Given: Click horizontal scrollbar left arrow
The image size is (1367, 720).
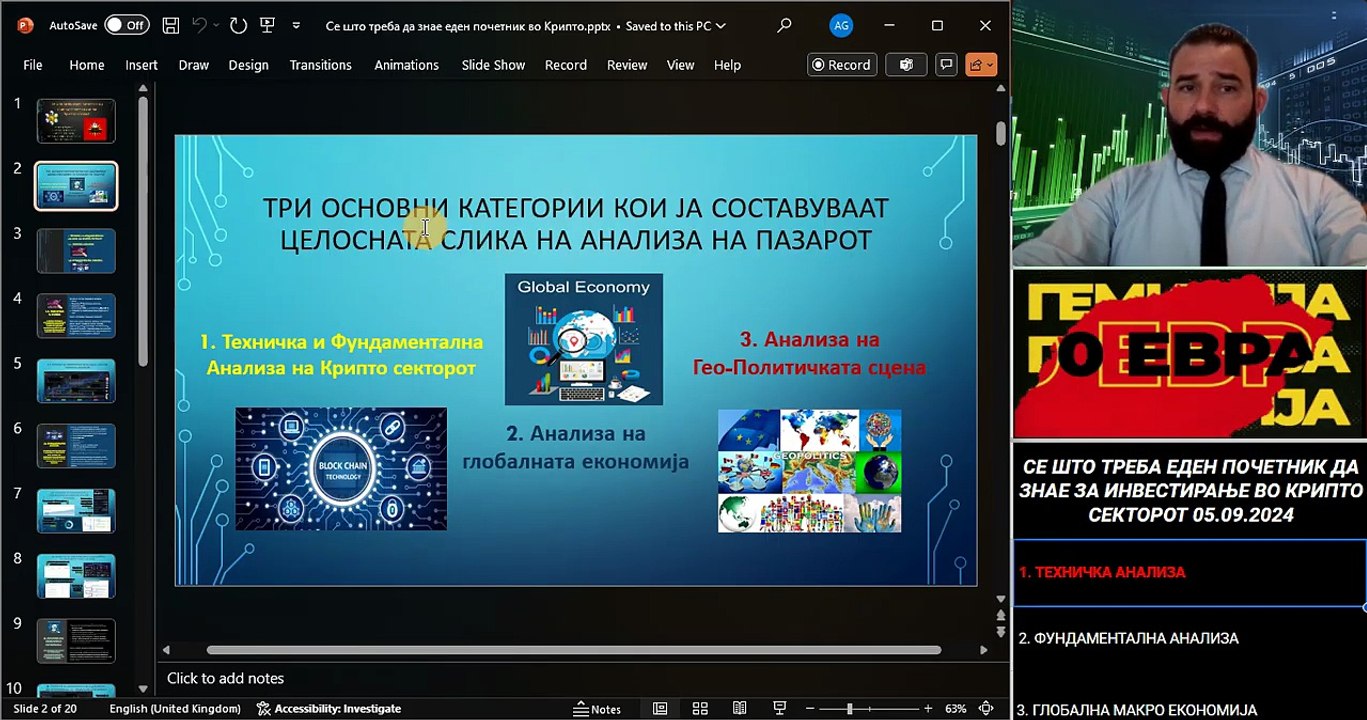Looking at the screenshot, I should pos(166,650).
